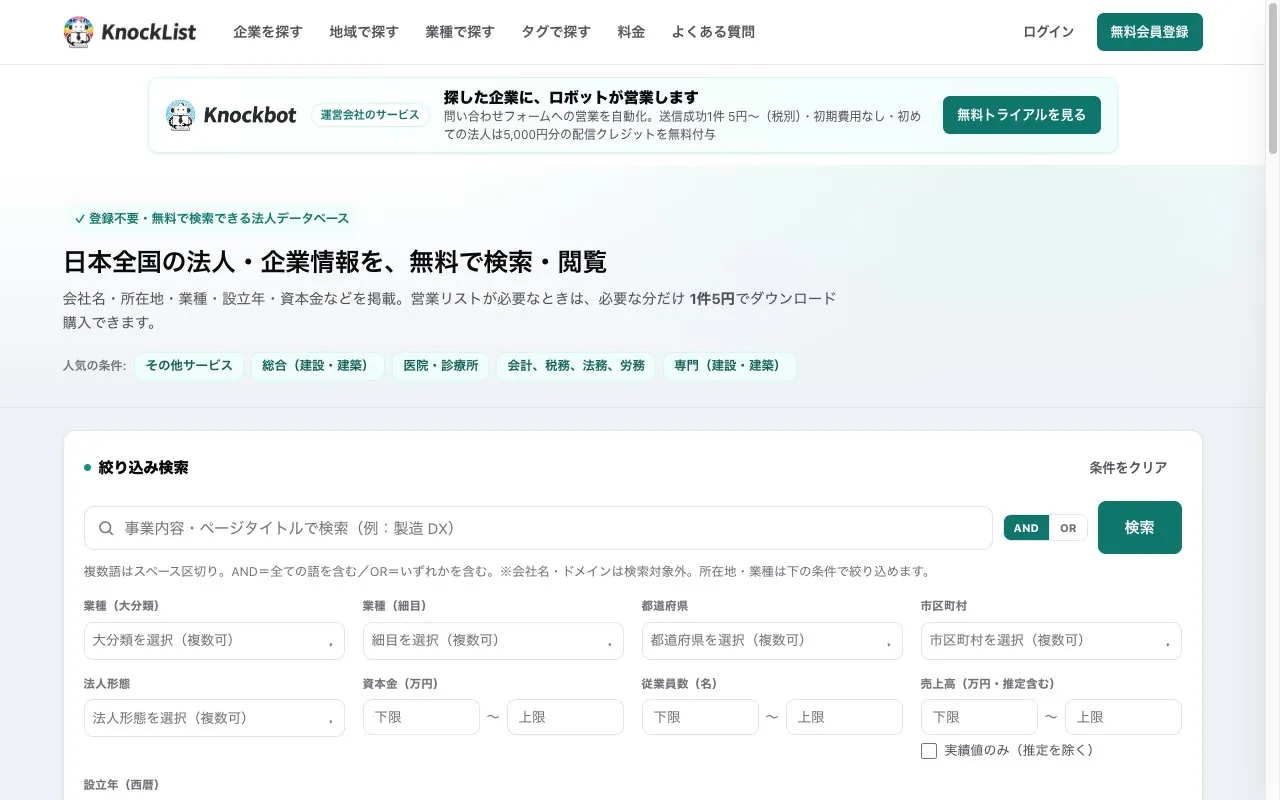The height and width of the screenshot is (800, 1280).
Task: Open 法人形態 dropdown
Action: pos(214,718)
